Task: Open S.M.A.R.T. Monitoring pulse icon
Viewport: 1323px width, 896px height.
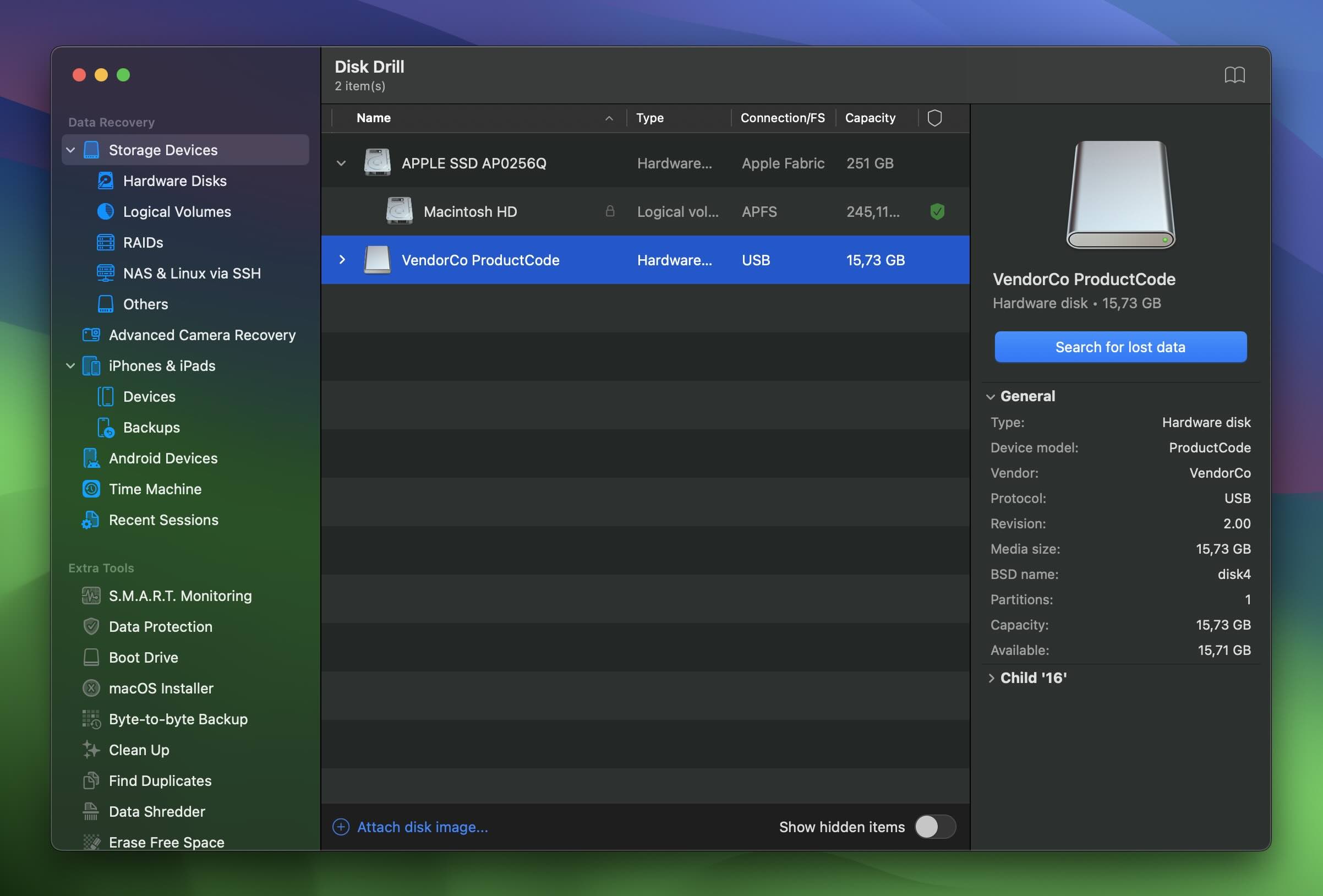Action: pos(91,595)
